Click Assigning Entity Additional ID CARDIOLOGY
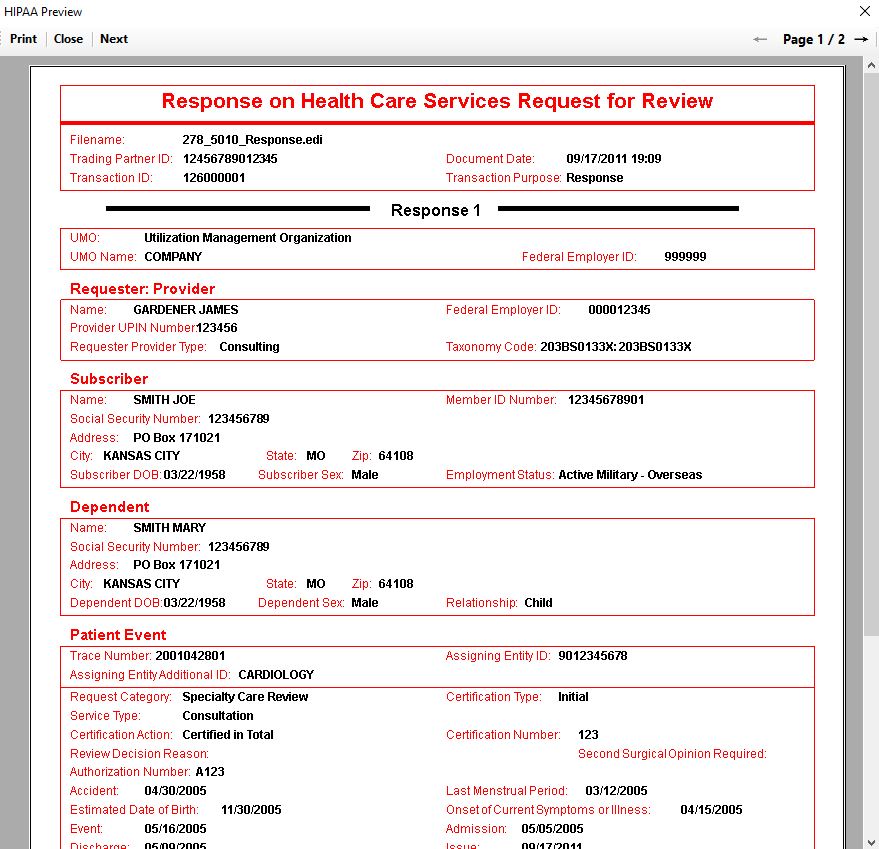 point(276,675)
